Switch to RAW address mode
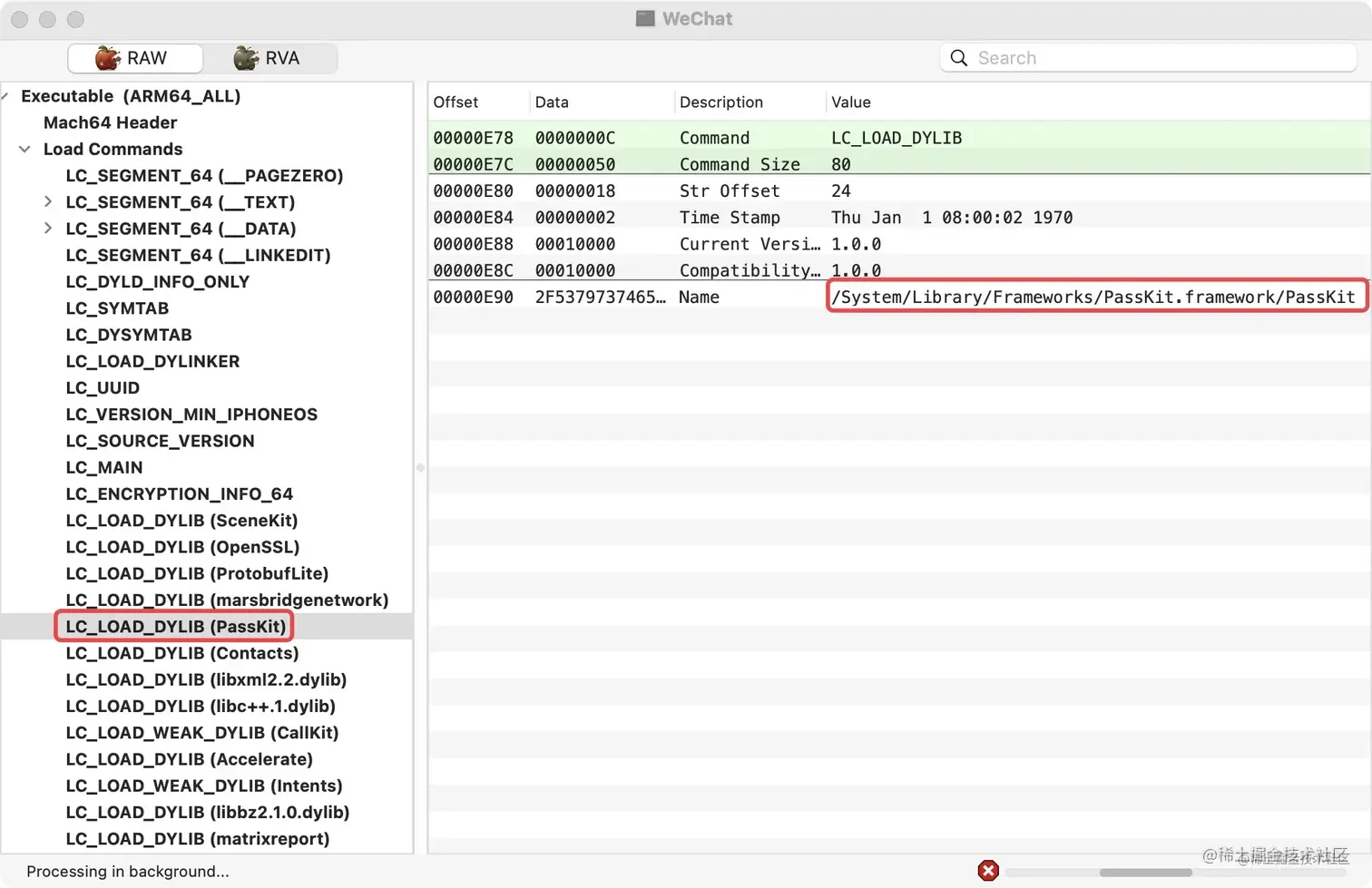Screen dimensions: 1372x888 (x=134, y=58)
